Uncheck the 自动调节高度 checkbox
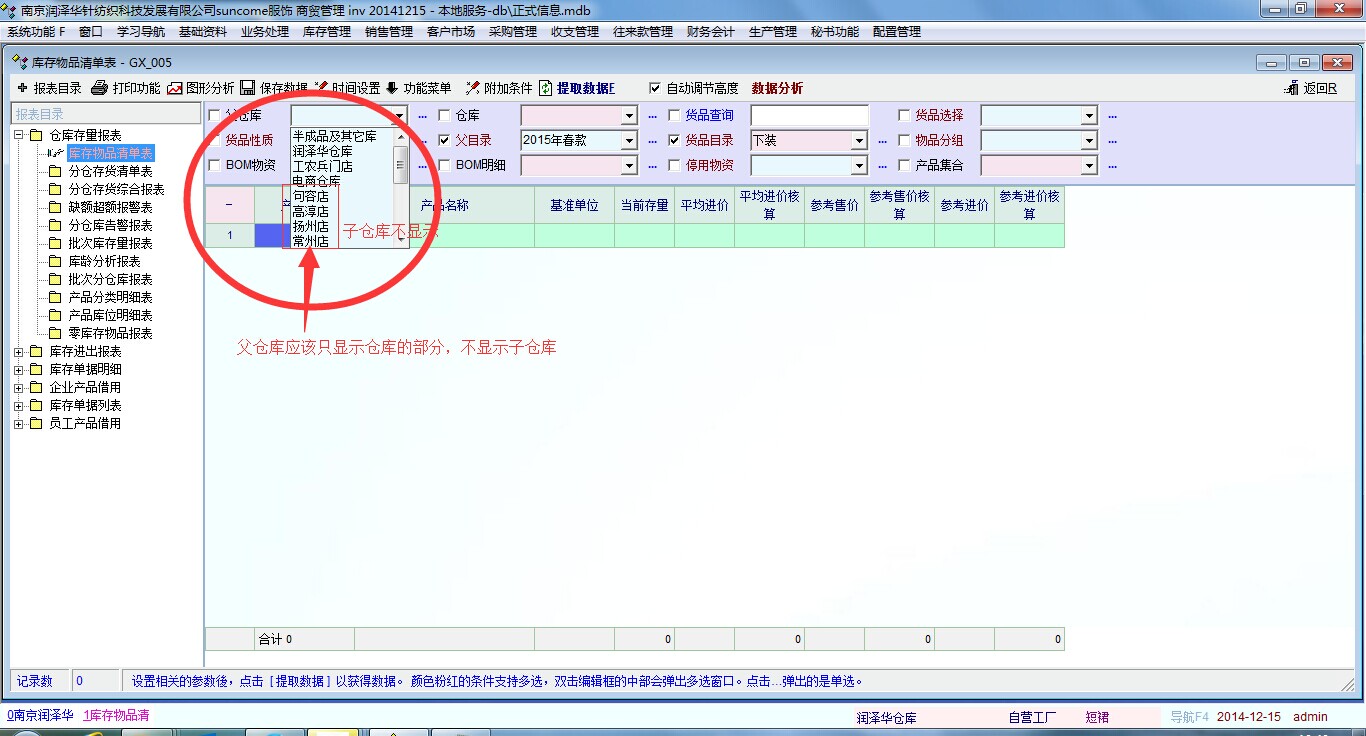 (x=655, y=88)
